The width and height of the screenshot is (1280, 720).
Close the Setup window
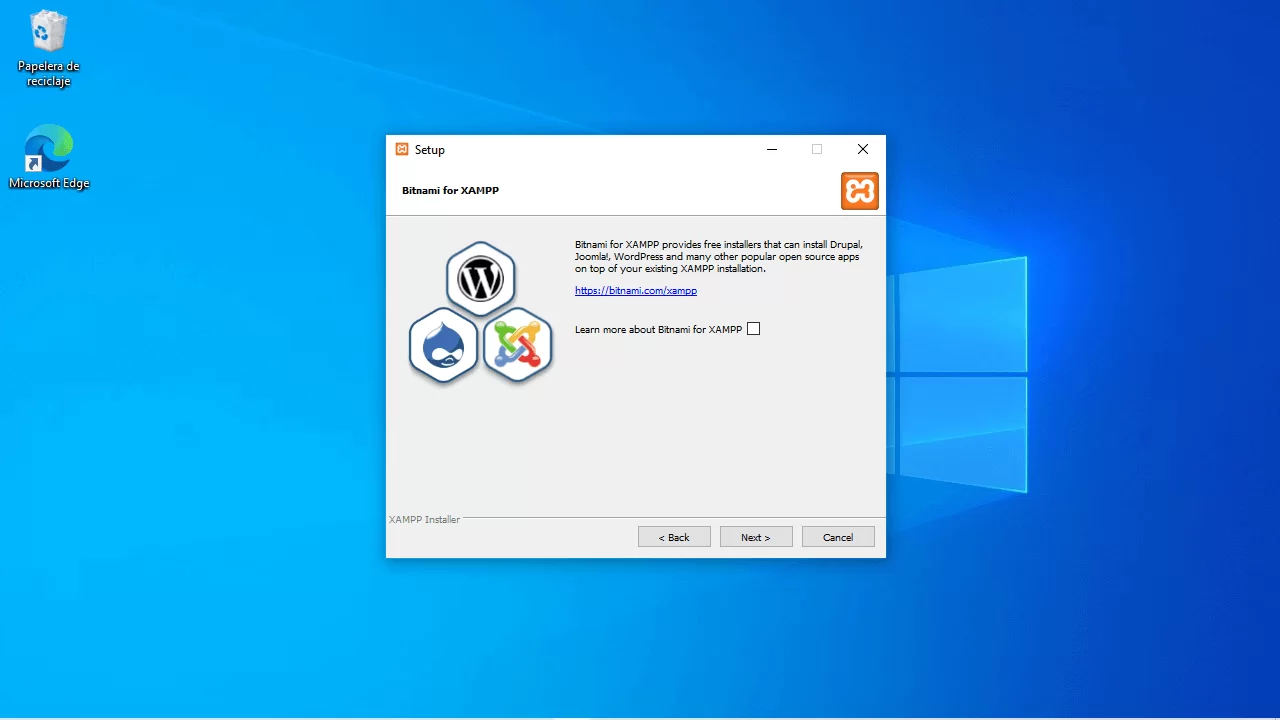(x=862, y=150)
